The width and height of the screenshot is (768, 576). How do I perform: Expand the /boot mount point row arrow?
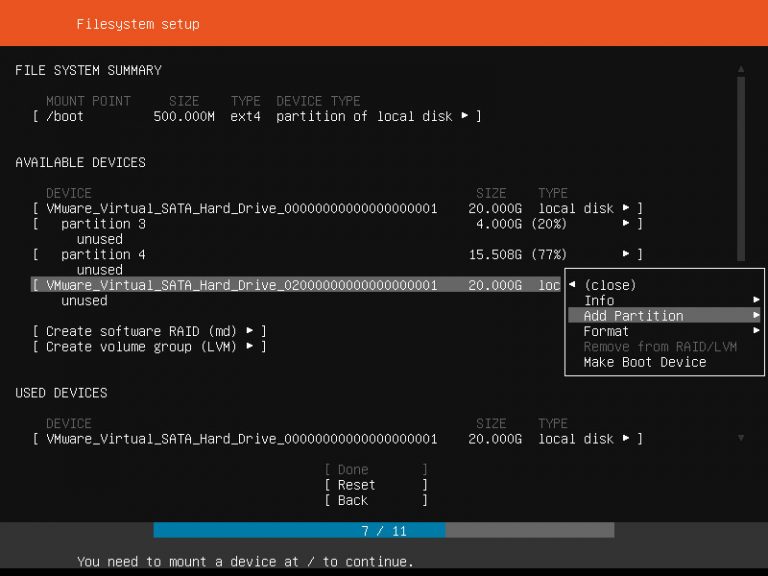click(464, 116)
